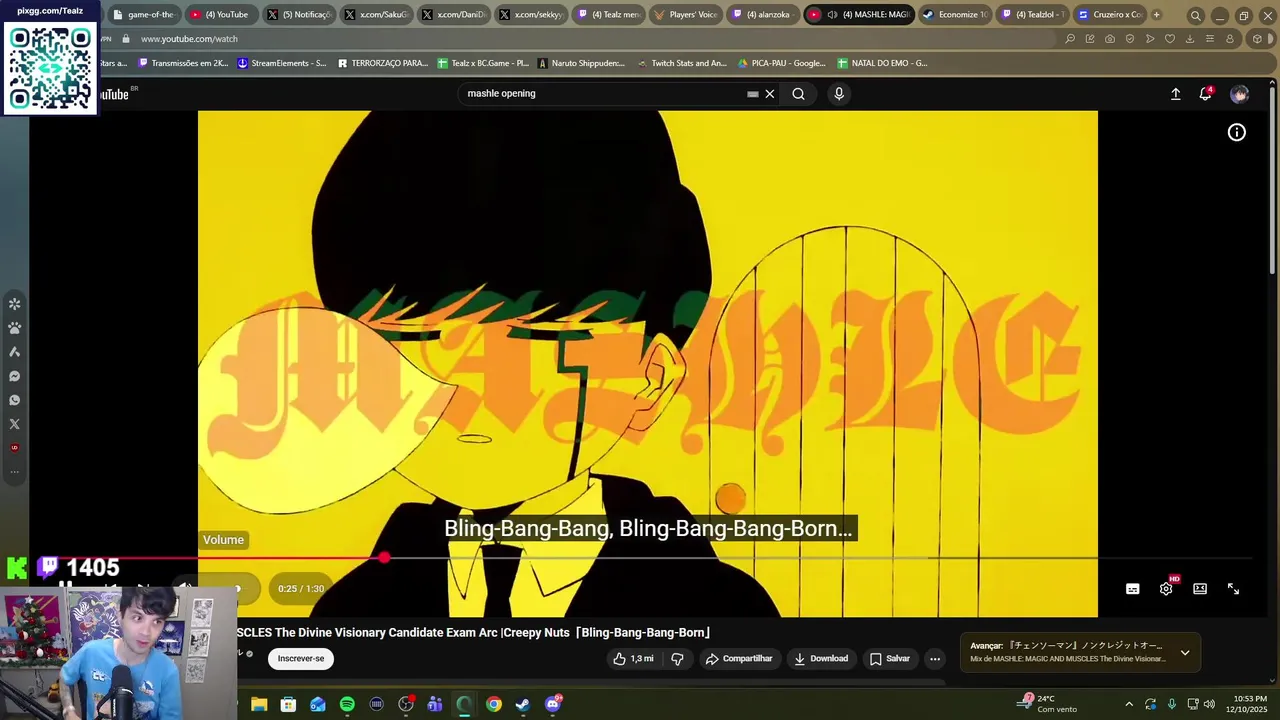This screenshot has height=720, width=1280.
Task: Open Steam from the taskbar
Action: click(x=523, y=704)
